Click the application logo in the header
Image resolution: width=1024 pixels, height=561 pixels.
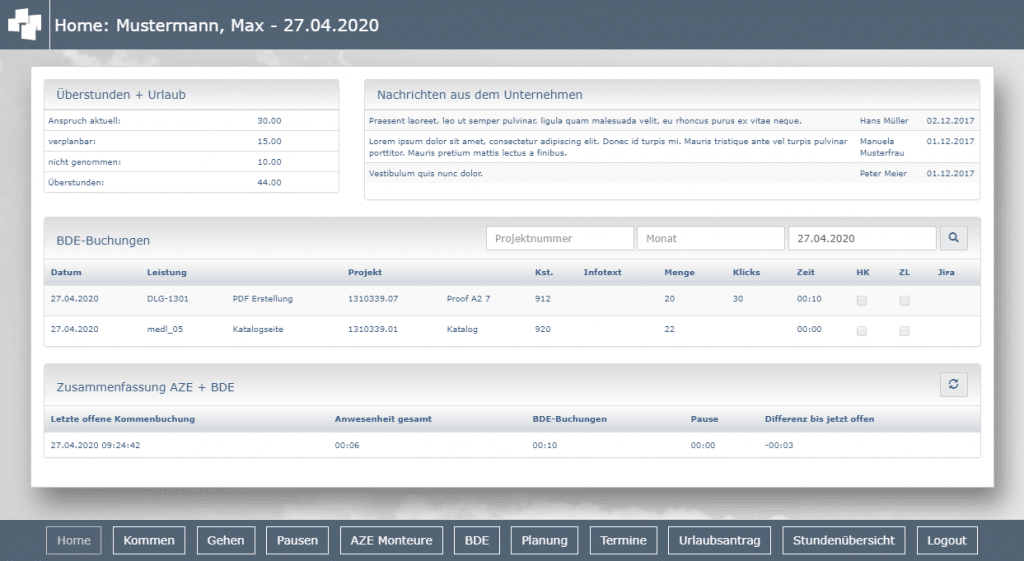pyautogui.click(x=24, y=24)
